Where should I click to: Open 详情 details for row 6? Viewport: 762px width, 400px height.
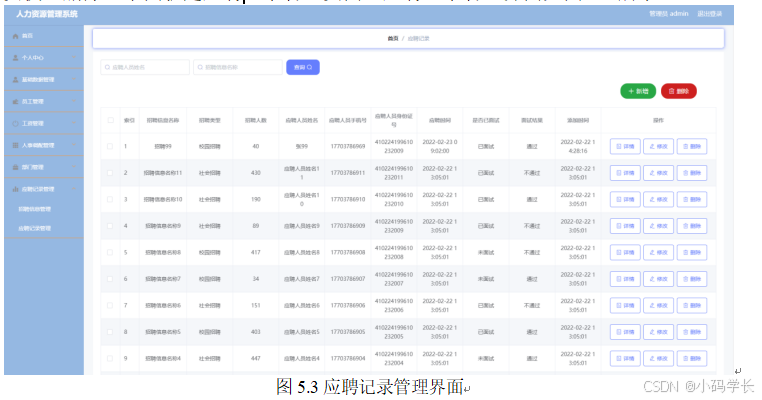[x=625, y=279]
